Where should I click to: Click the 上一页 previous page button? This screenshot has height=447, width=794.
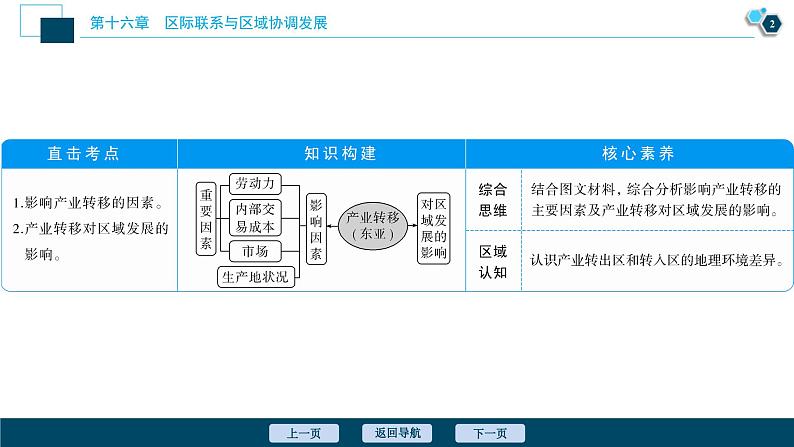tap(304, 433)
